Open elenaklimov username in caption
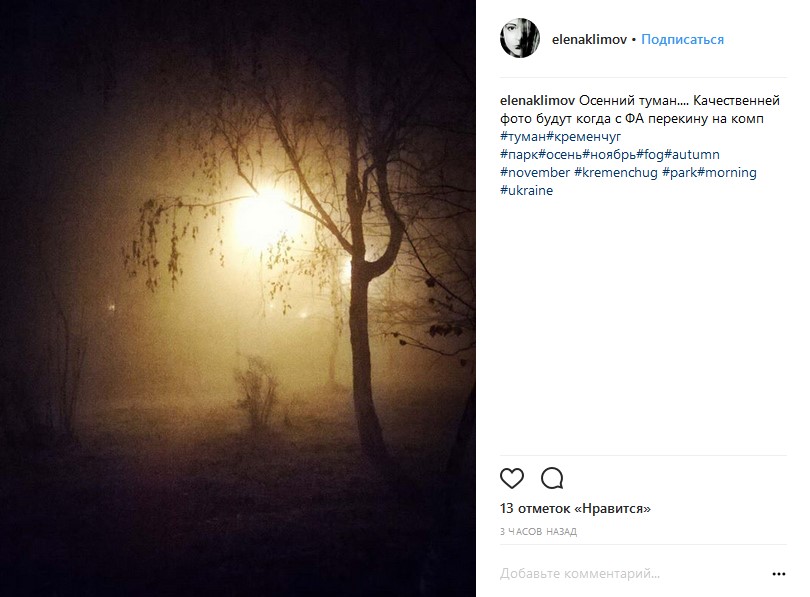810x597 pixels. (537, 100)
